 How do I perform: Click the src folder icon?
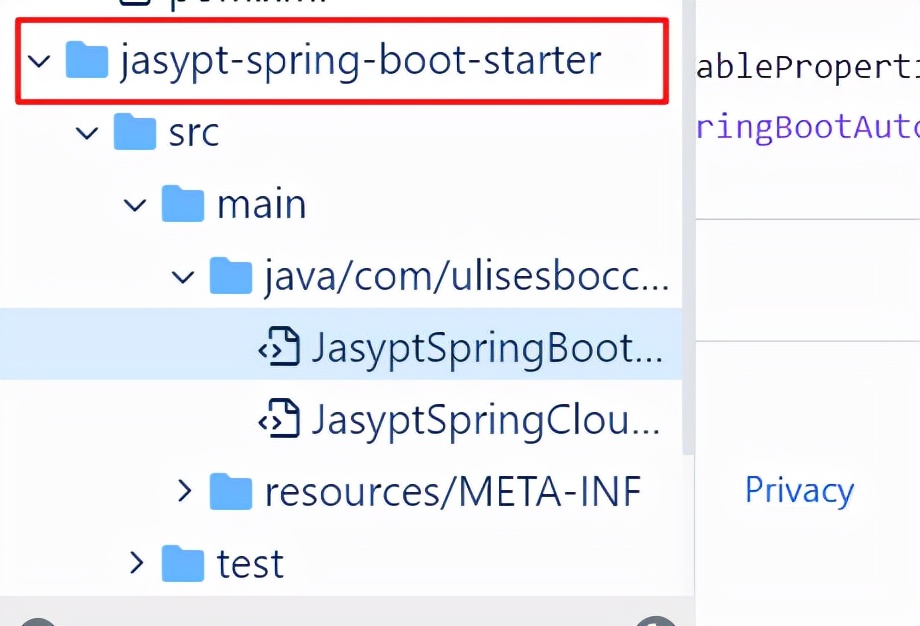(135, 132)
